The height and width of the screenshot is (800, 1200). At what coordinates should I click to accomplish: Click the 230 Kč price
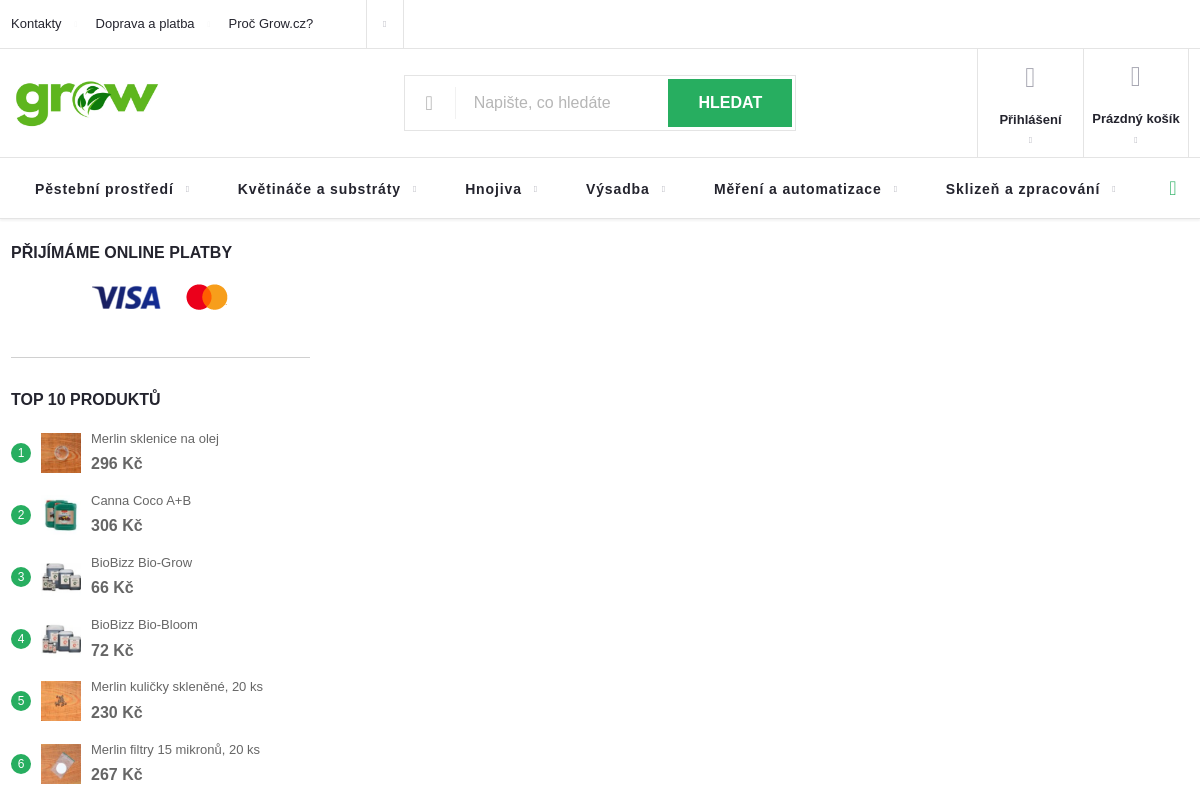click(x=117, y=713)
